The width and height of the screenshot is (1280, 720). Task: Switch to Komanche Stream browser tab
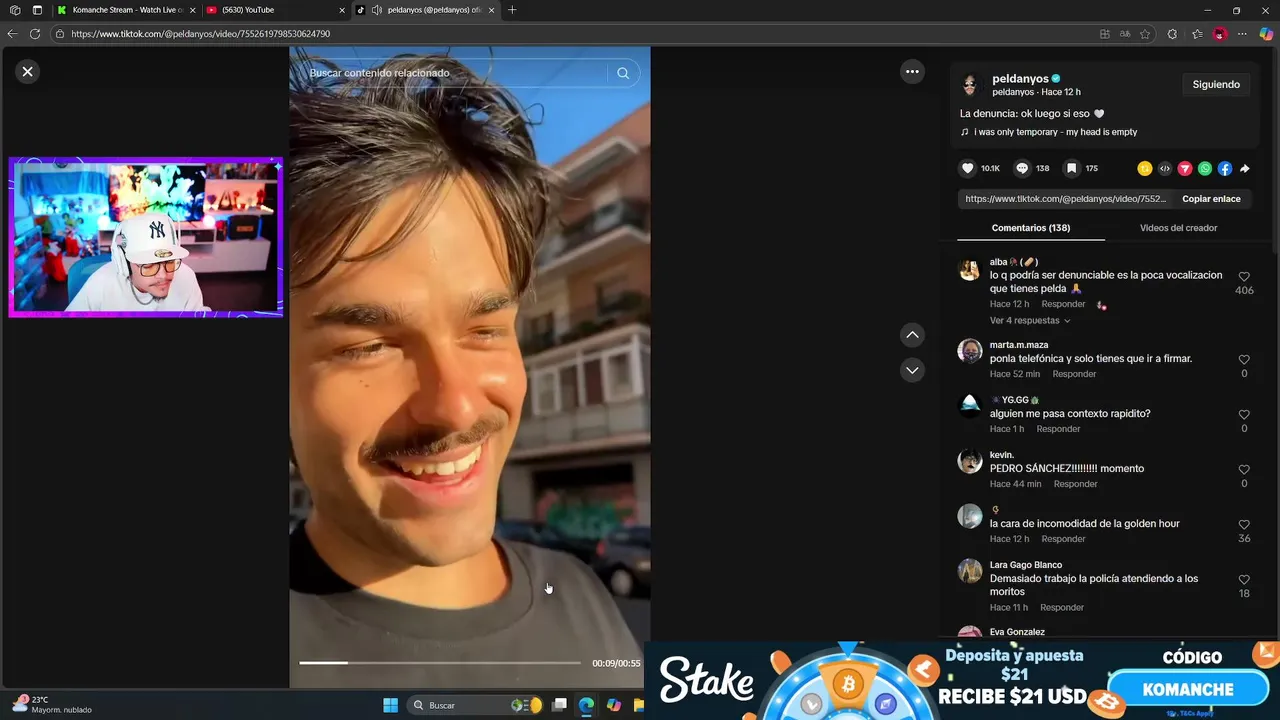[x=126, y=10]
